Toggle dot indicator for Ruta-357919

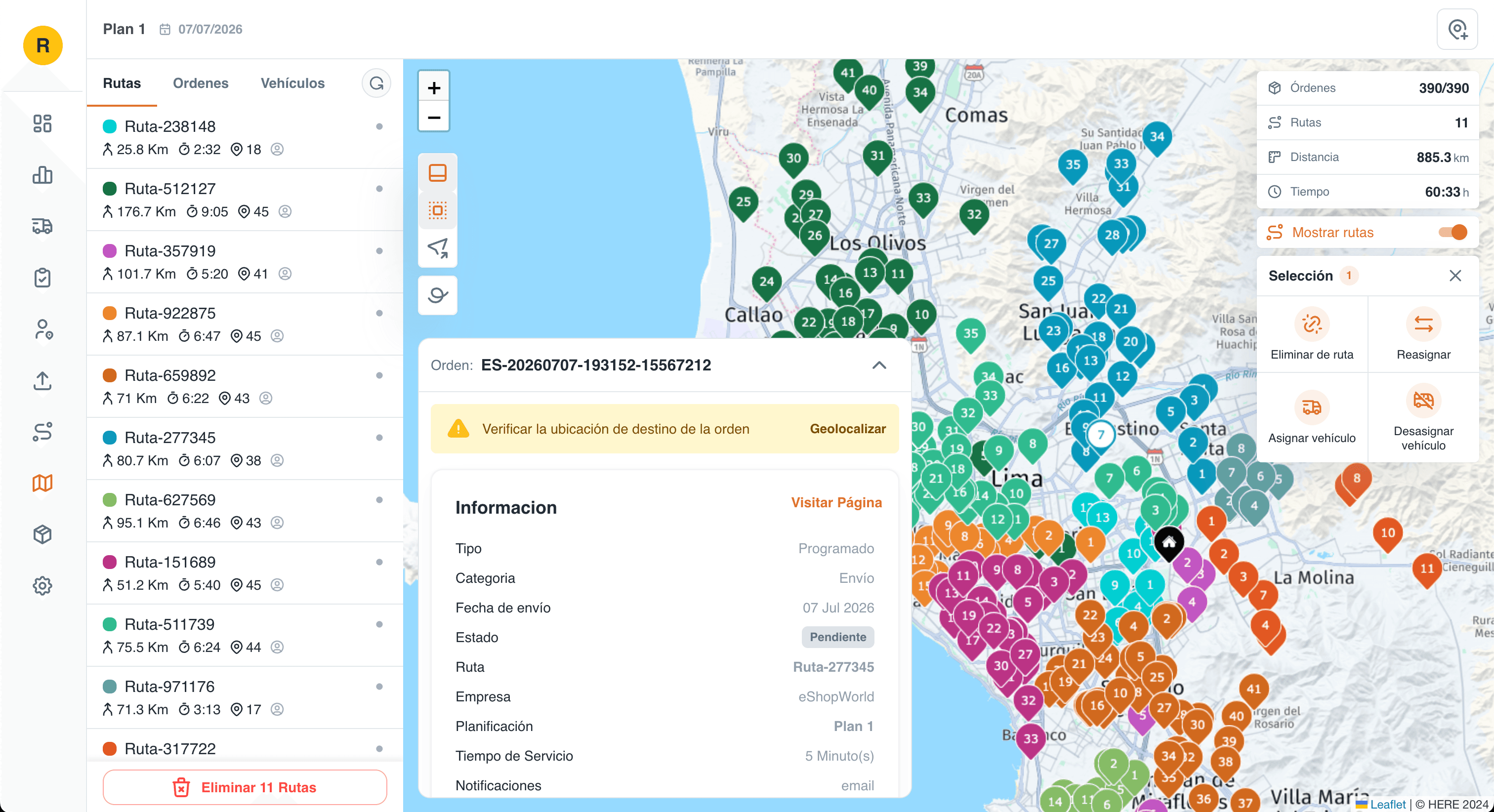pyautogui.click(x=379, y=251)
